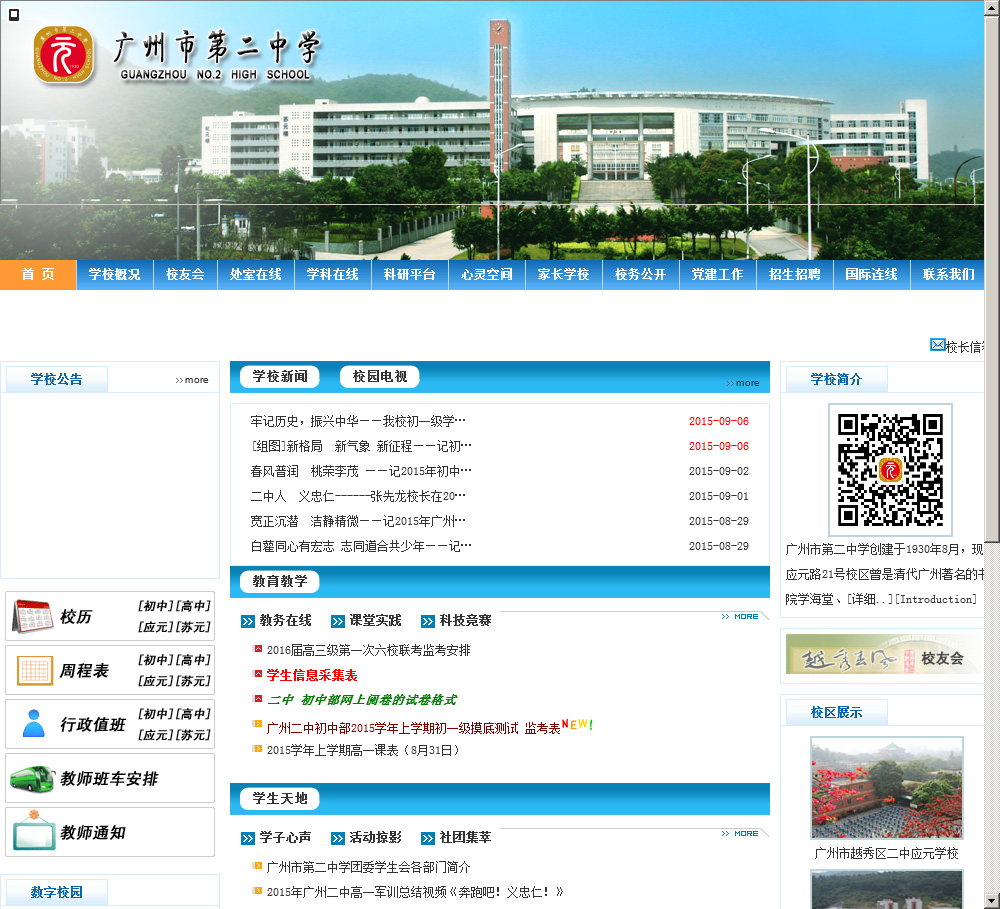Image resolution: width=1000 pixels, height=909 pixels.
Task: Open news item 春风普润 桃荣李茂
Action: 361,471
